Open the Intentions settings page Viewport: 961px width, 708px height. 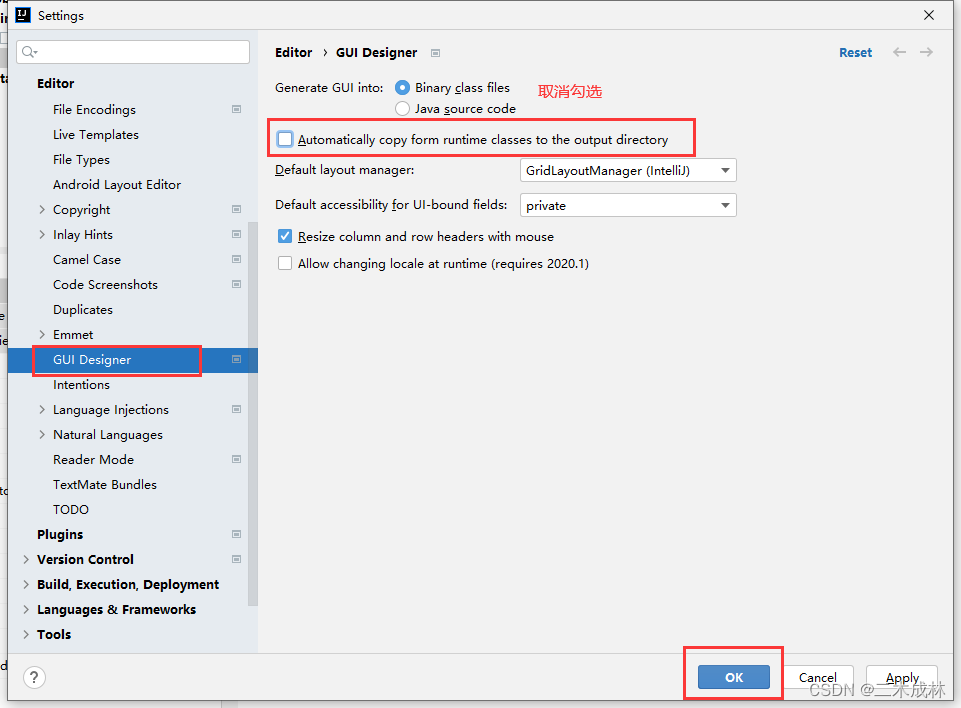tap(81, 384)
